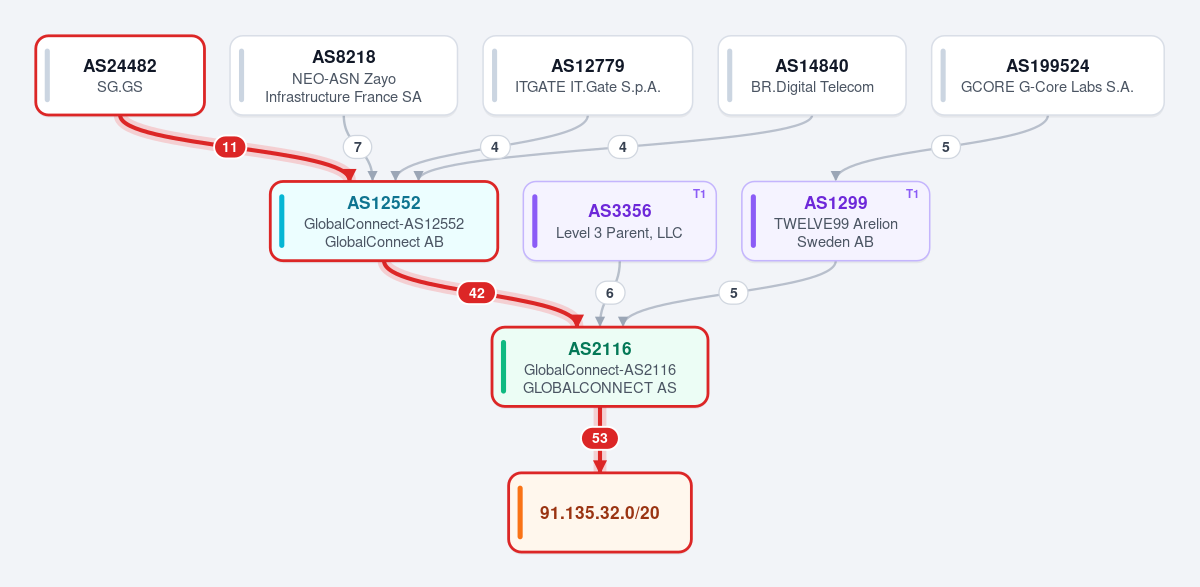Click the red edge badge labeled 11
Viewport: 1200px width, 587px height.
(x=230, y=148)
